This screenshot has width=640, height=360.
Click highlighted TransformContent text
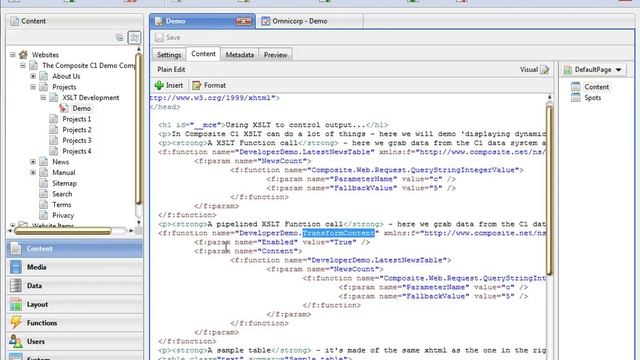pos(338,233)
